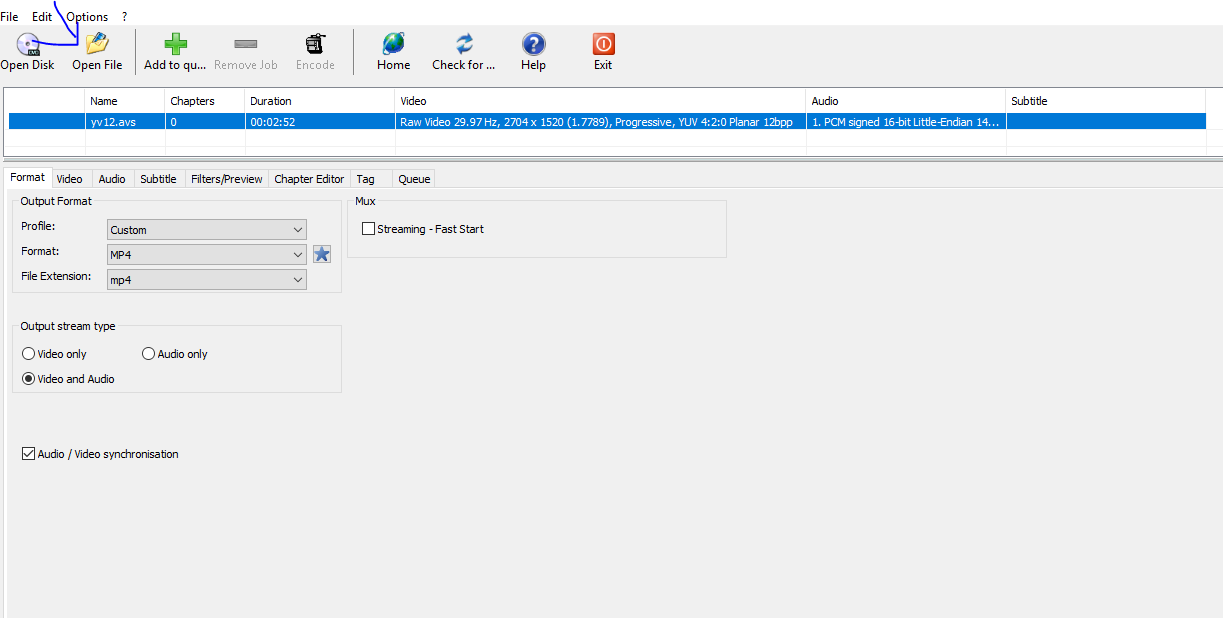Click the Video column header
This screenshot has height=618, width=1223.
pos(601,101)
